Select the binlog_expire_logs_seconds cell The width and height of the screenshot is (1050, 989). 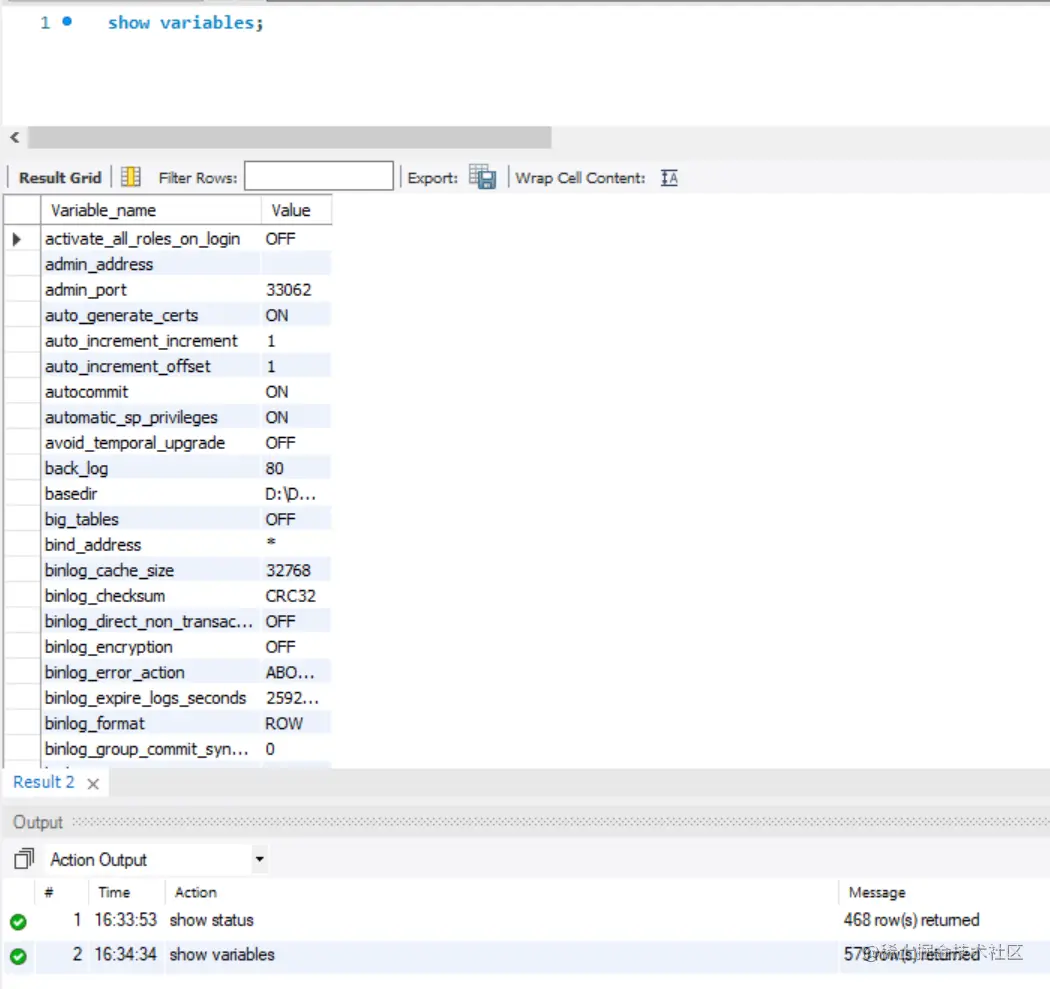151,697
